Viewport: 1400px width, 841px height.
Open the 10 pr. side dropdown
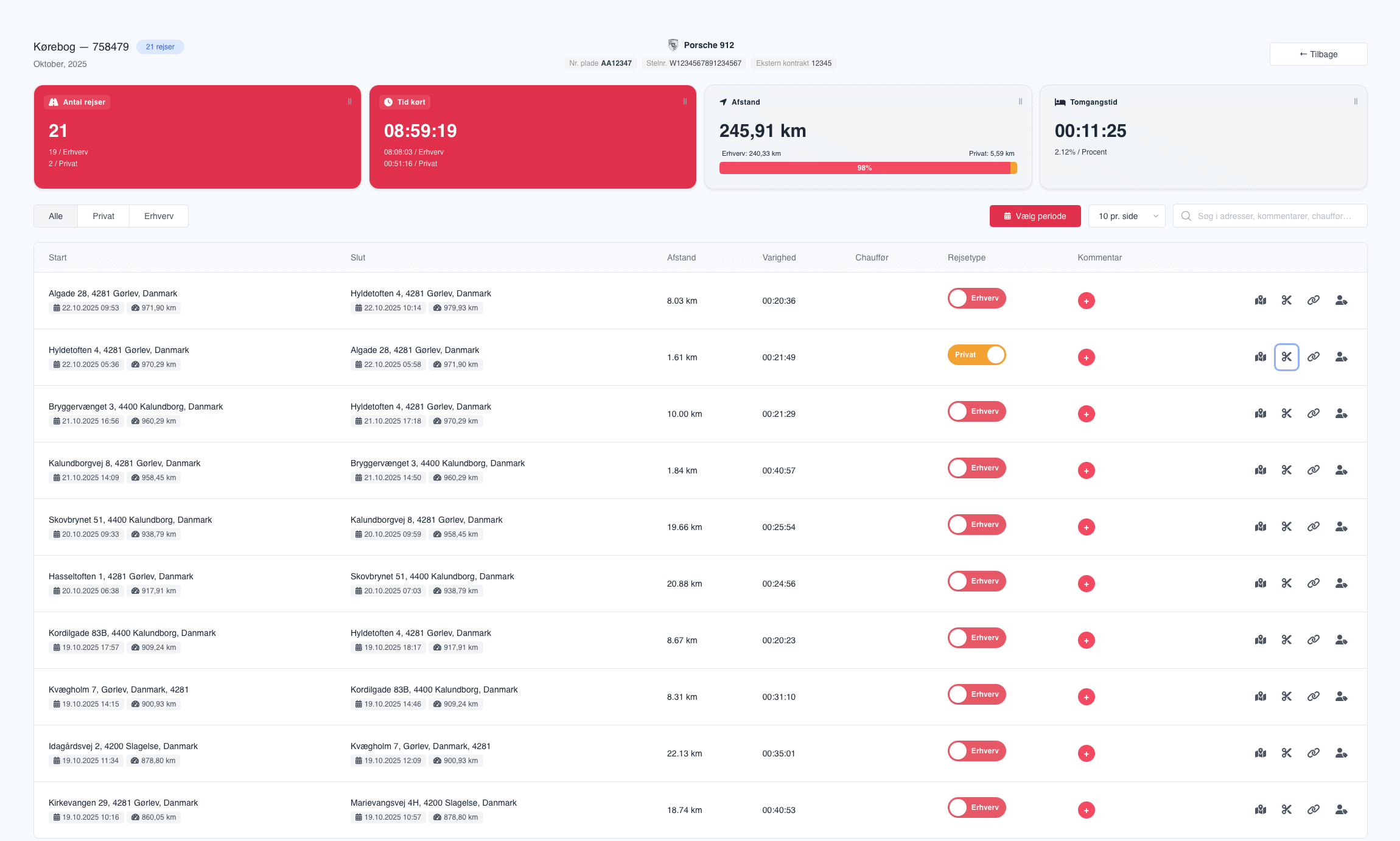tap(1127, 216)
